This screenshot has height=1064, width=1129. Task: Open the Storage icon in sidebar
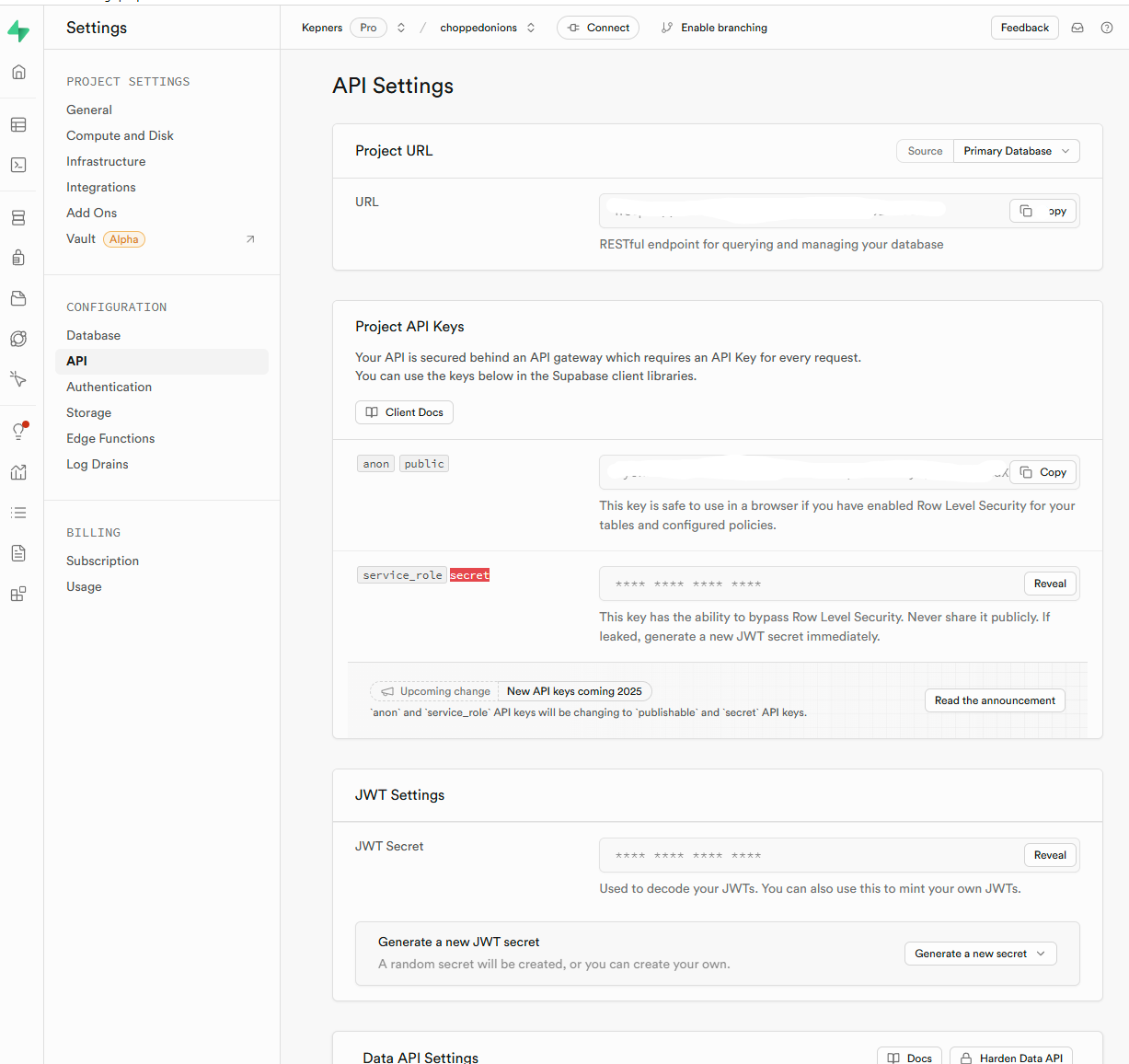pos(18,298)
